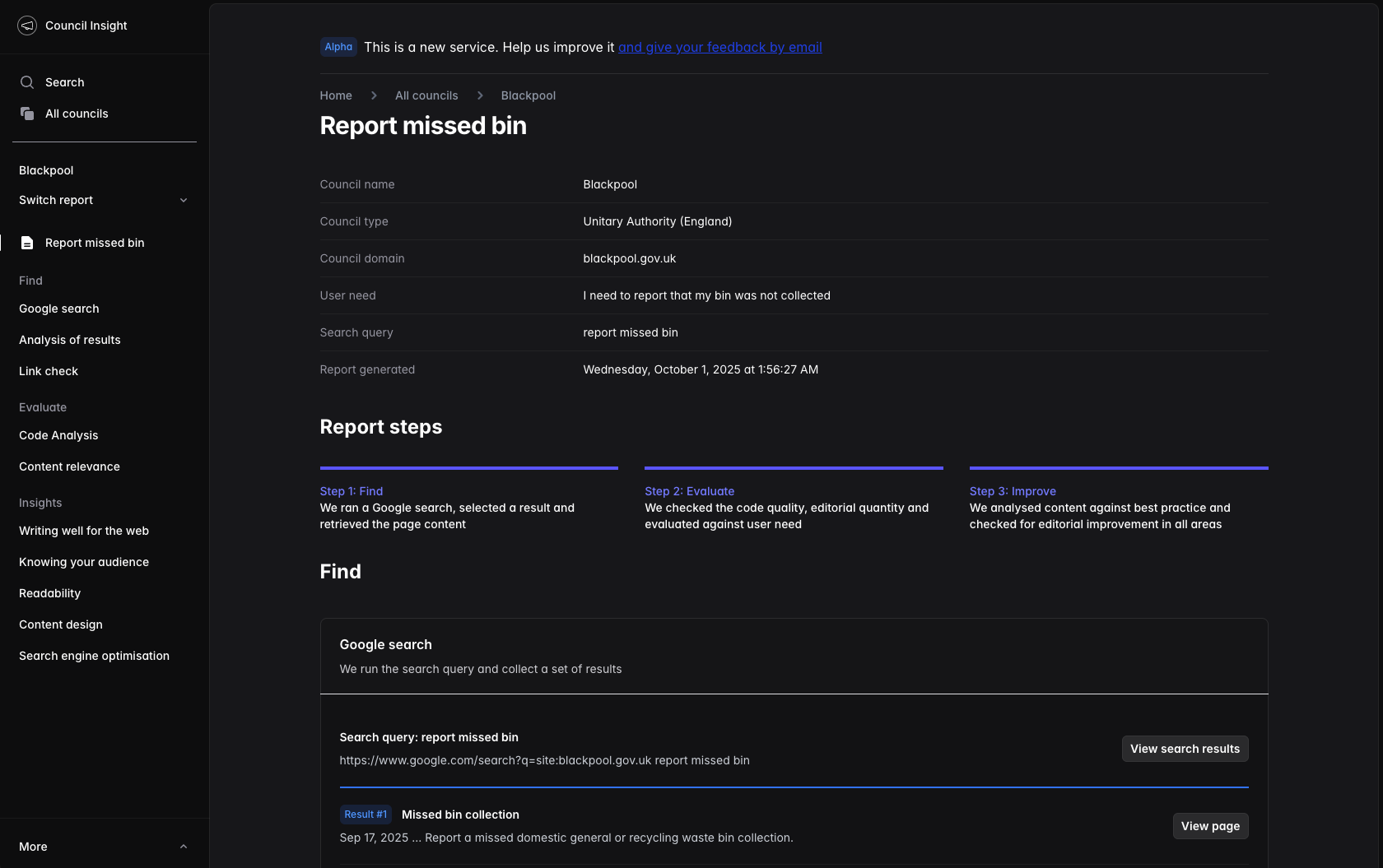Image resolution: width=1383 pixels, height=868 pixels.
Task: Jump to Step 3: Improve
Action: pyautogui.click(x=1013, y=491)
